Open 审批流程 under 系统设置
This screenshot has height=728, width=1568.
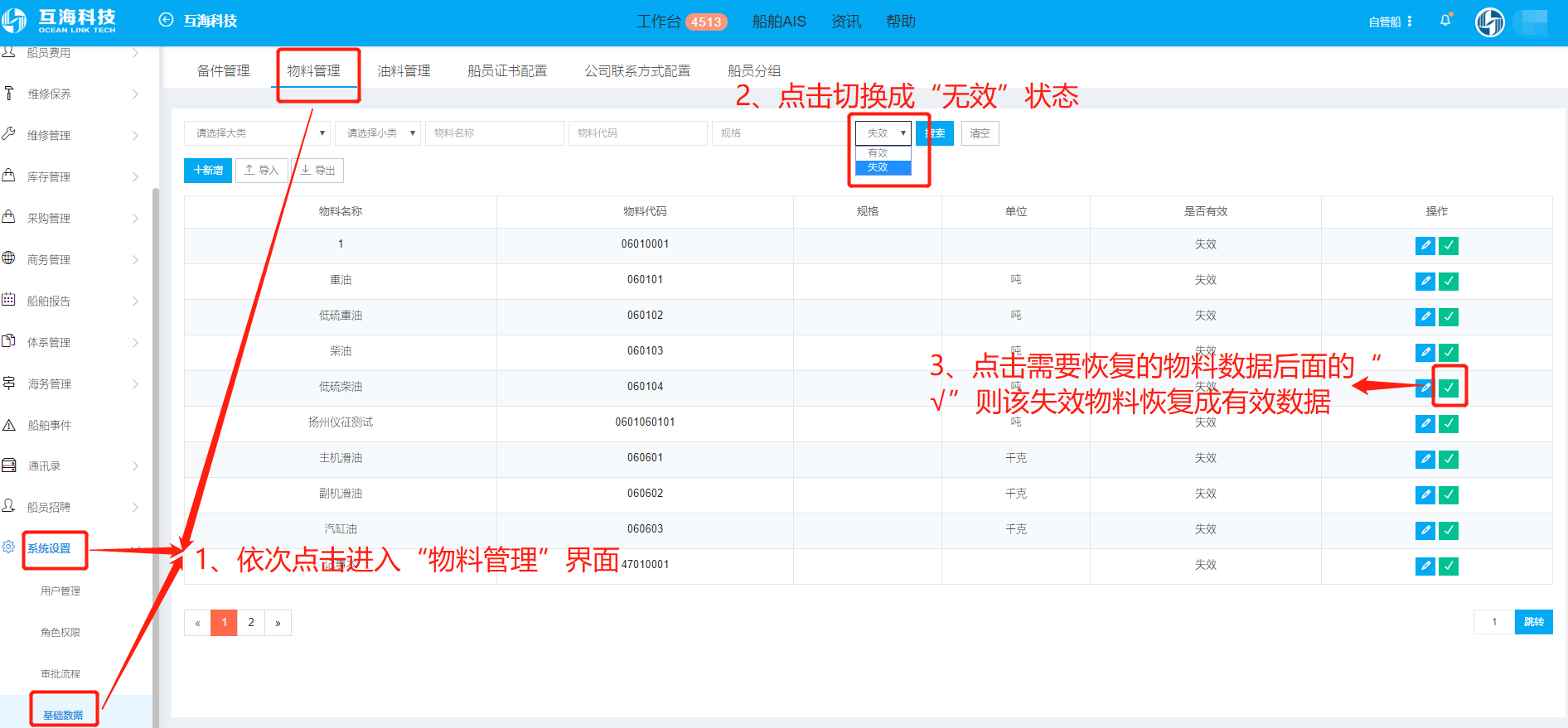click(60, 673)
